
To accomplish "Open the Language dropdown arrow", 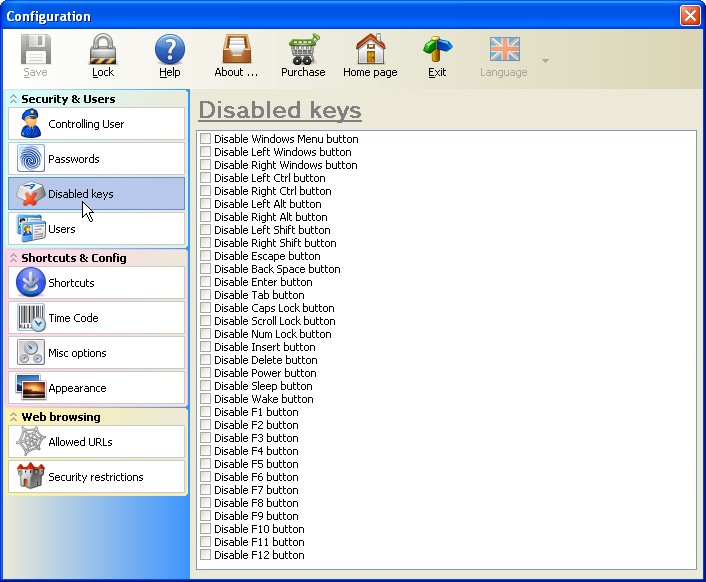I will [545, 60].
